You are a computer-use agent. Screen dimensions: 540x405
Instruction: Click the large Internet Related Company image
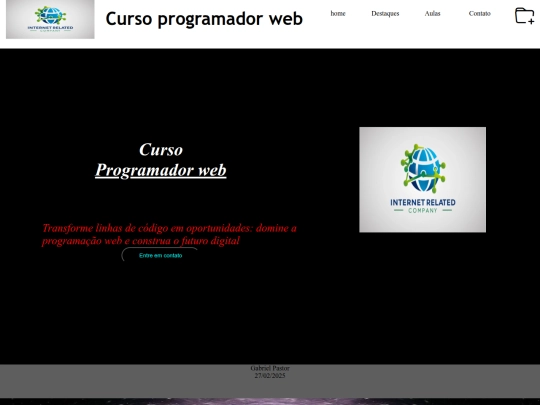click(423, 180)
